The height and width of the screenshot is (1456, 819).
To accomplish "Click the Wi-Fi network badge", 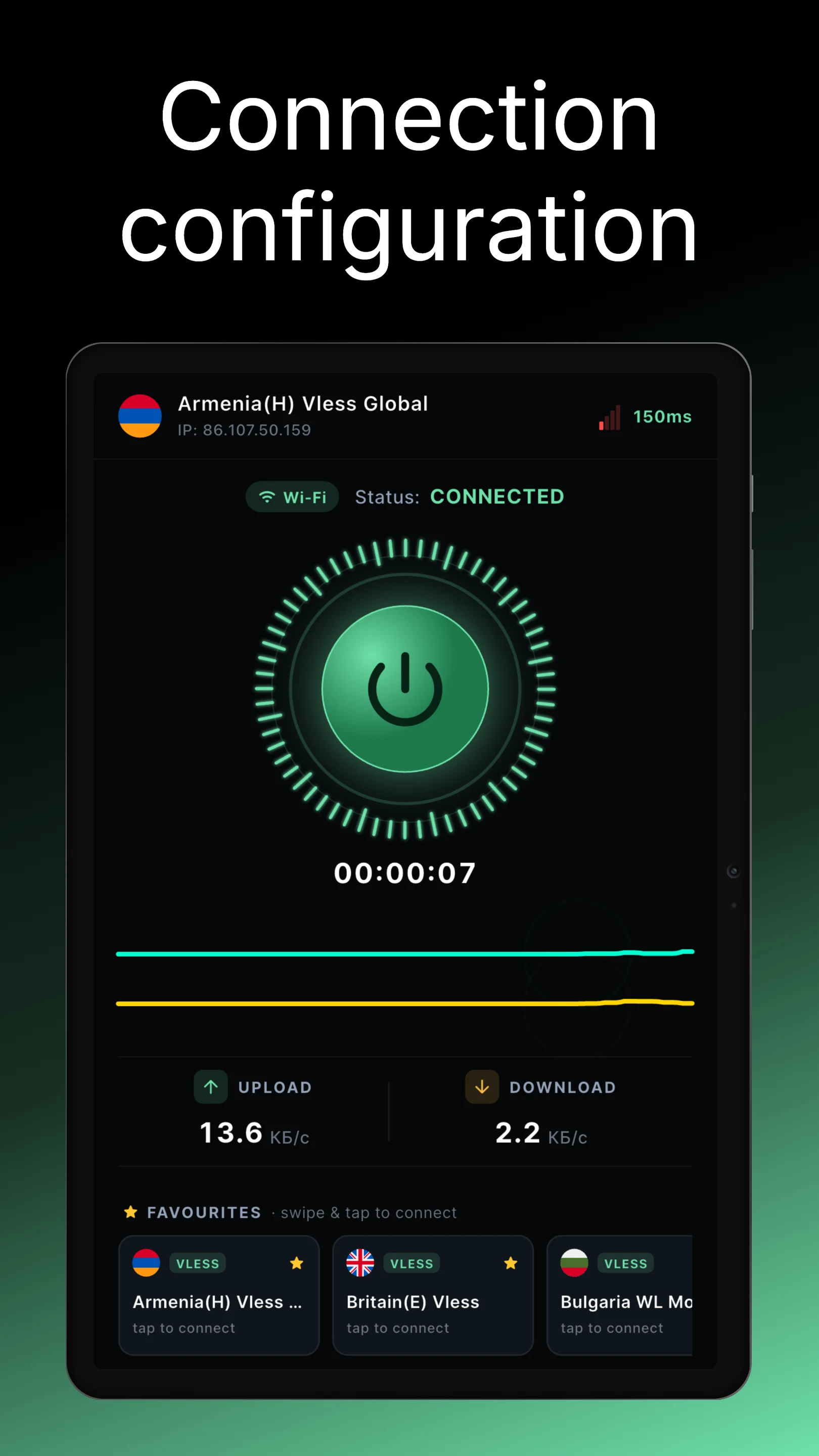I will point(292,497).
